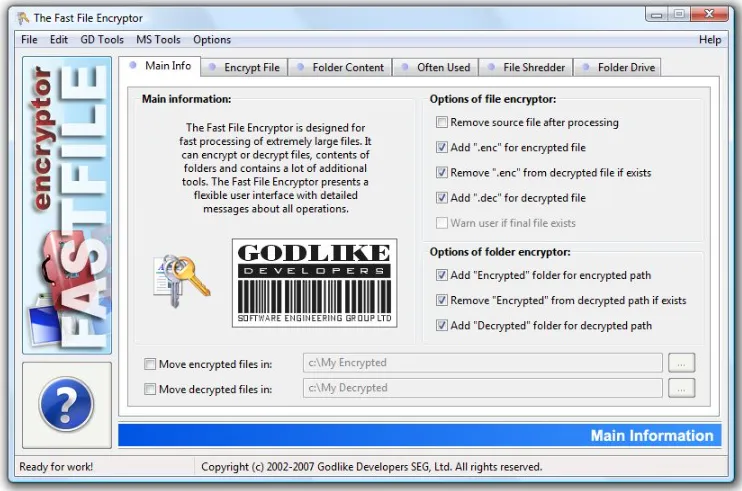Click the Fast File Encryptor sidebar banner
This screenshot has height=491, width=742.
(x=67, y=205)
